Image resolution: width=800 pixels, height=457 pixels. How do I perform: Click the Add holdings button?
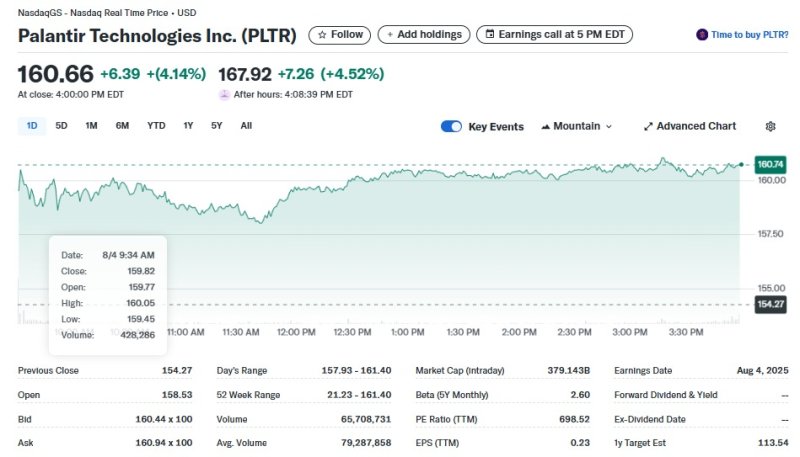tap(423, 34)
